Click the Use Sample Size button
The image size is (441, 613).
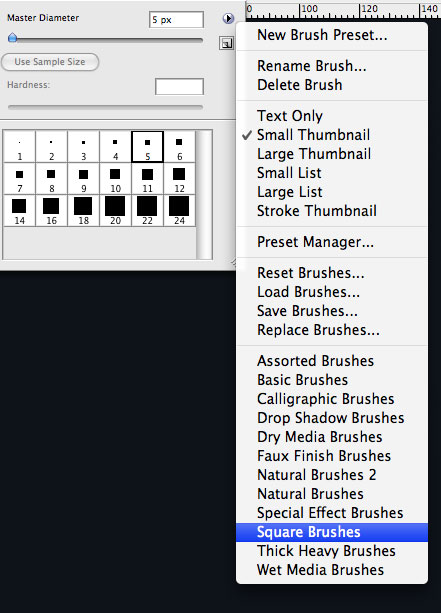(x=50, y=62)
